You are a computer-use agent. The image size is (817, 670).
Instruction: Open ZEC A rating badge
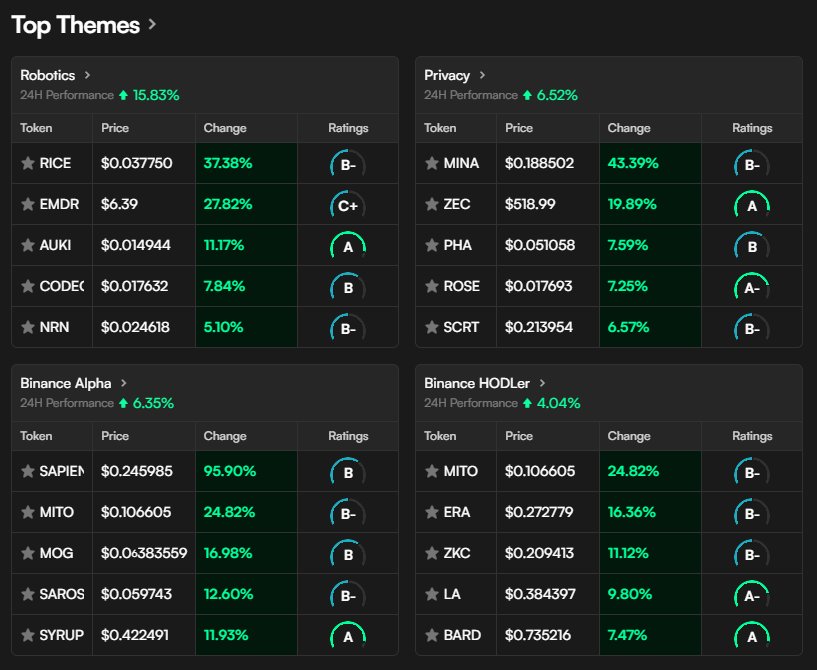pyautogui.click(x=752, y=206)
